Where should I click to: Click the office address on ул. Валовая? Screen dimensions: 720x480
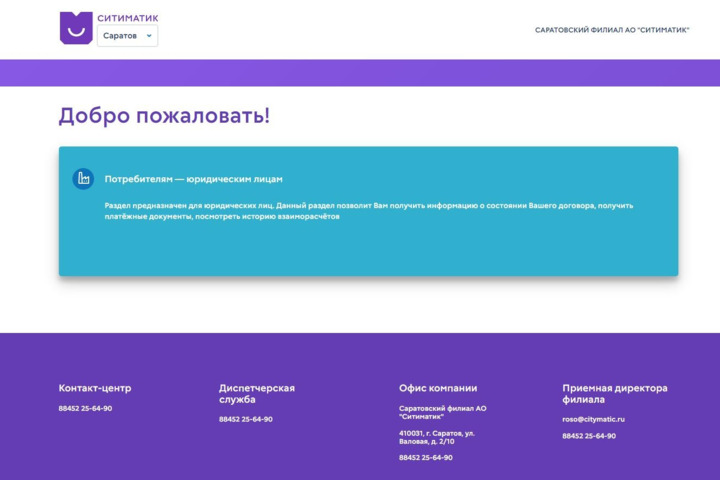[x=437, y=437]
